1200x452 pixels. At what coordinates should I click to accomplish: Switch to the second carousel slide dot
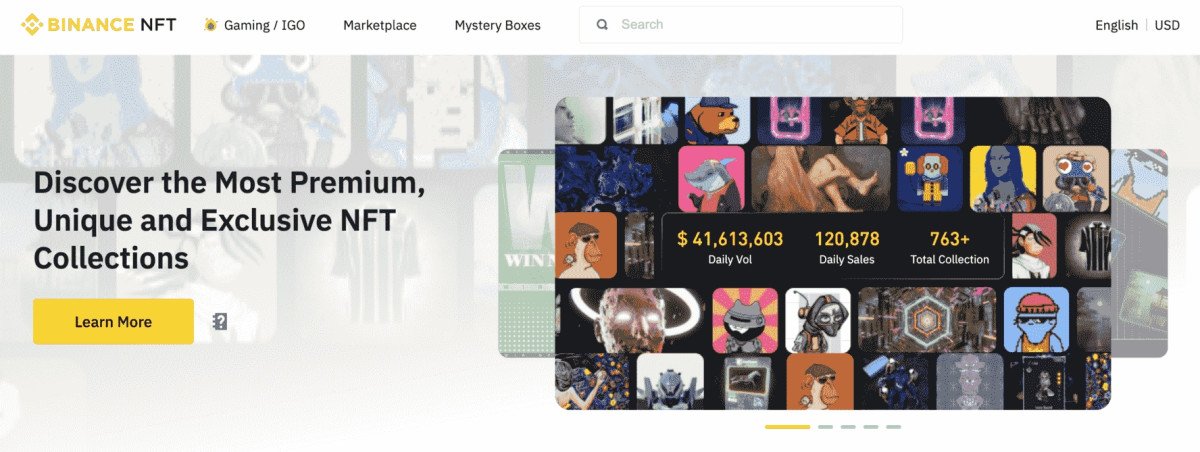coord(825,427)
